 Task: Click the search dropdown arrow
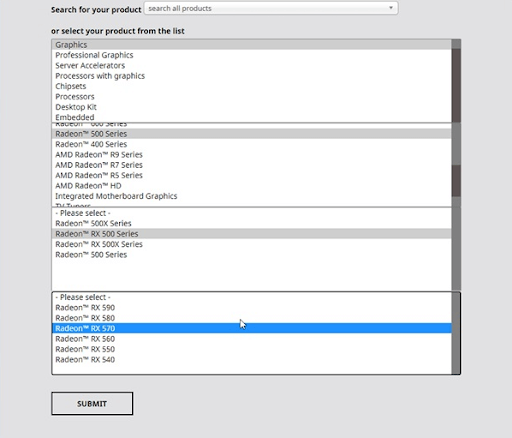tap(391, 8)
